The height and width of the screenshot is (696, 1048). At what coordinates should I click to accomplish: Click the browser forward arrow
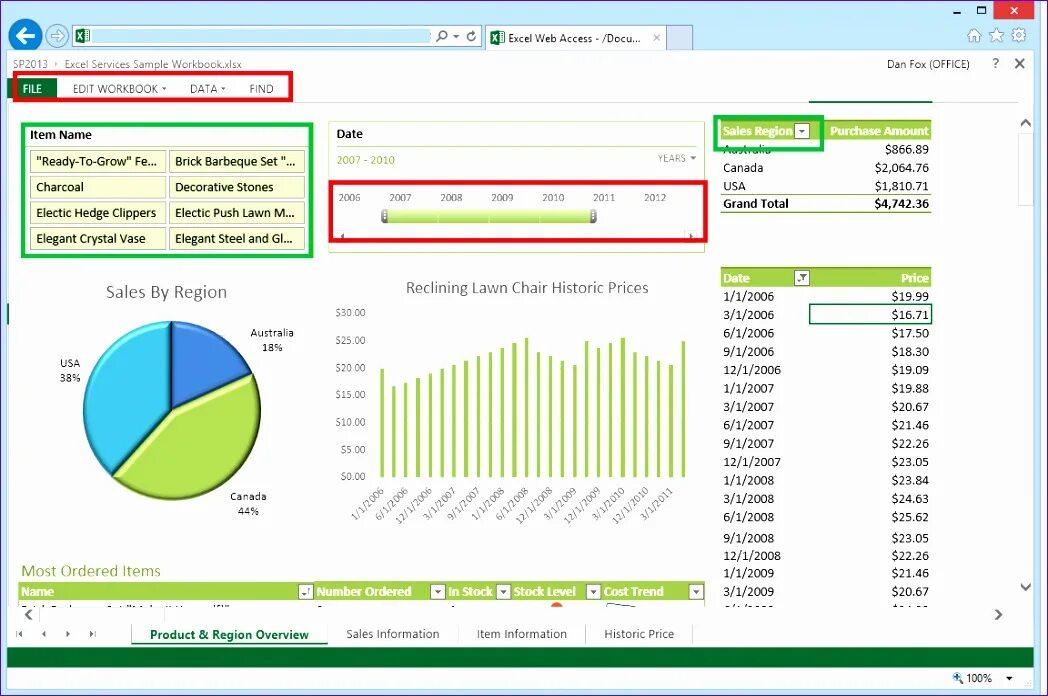[x=57, y=36]
